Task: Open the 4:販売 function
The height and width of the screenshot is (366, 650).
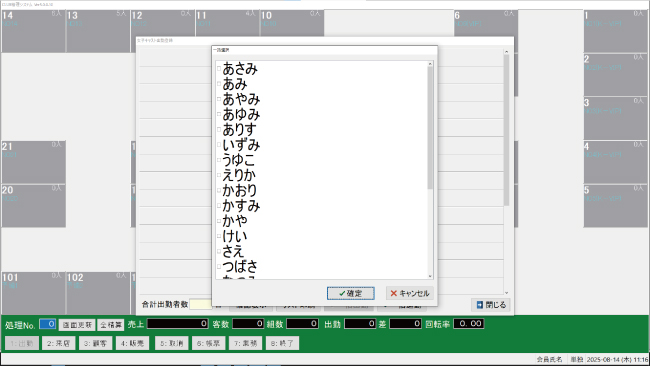Action: click(x=132, y=343)
